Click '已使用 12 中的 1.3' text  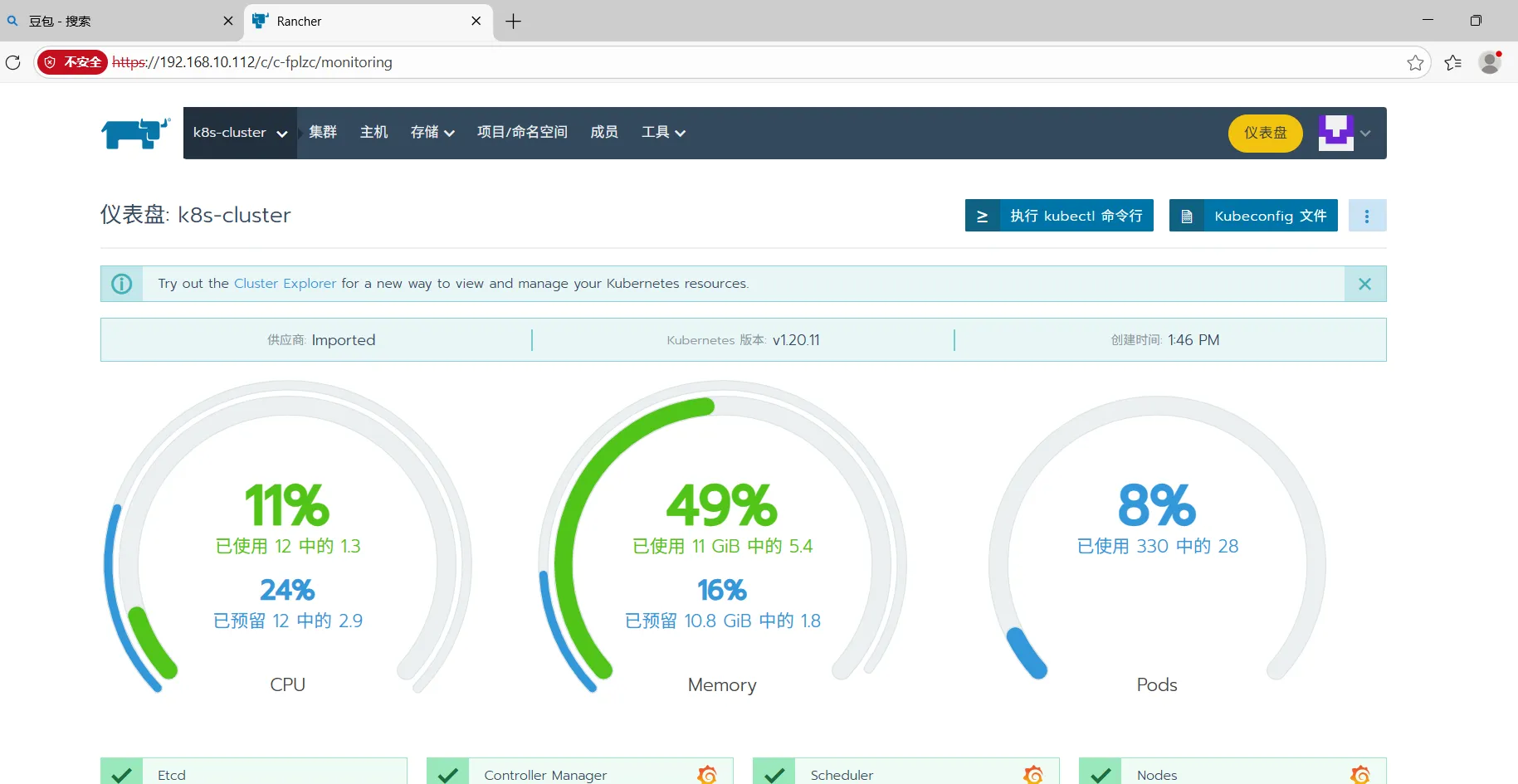288,546
